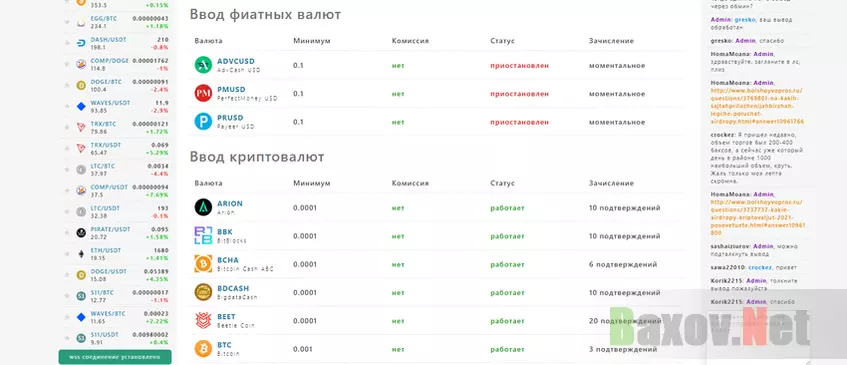Click the wss соединение установлено button

point(115,357)
